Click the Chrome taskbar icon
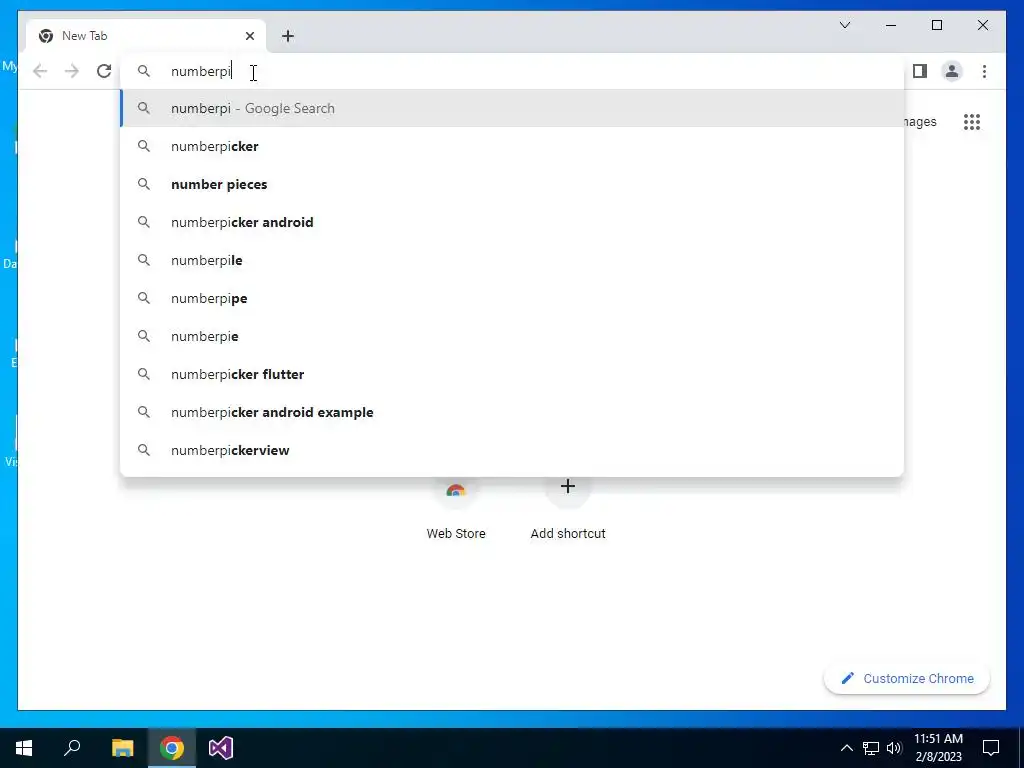Screen dimensions: 1024x768 pos(172,748)
